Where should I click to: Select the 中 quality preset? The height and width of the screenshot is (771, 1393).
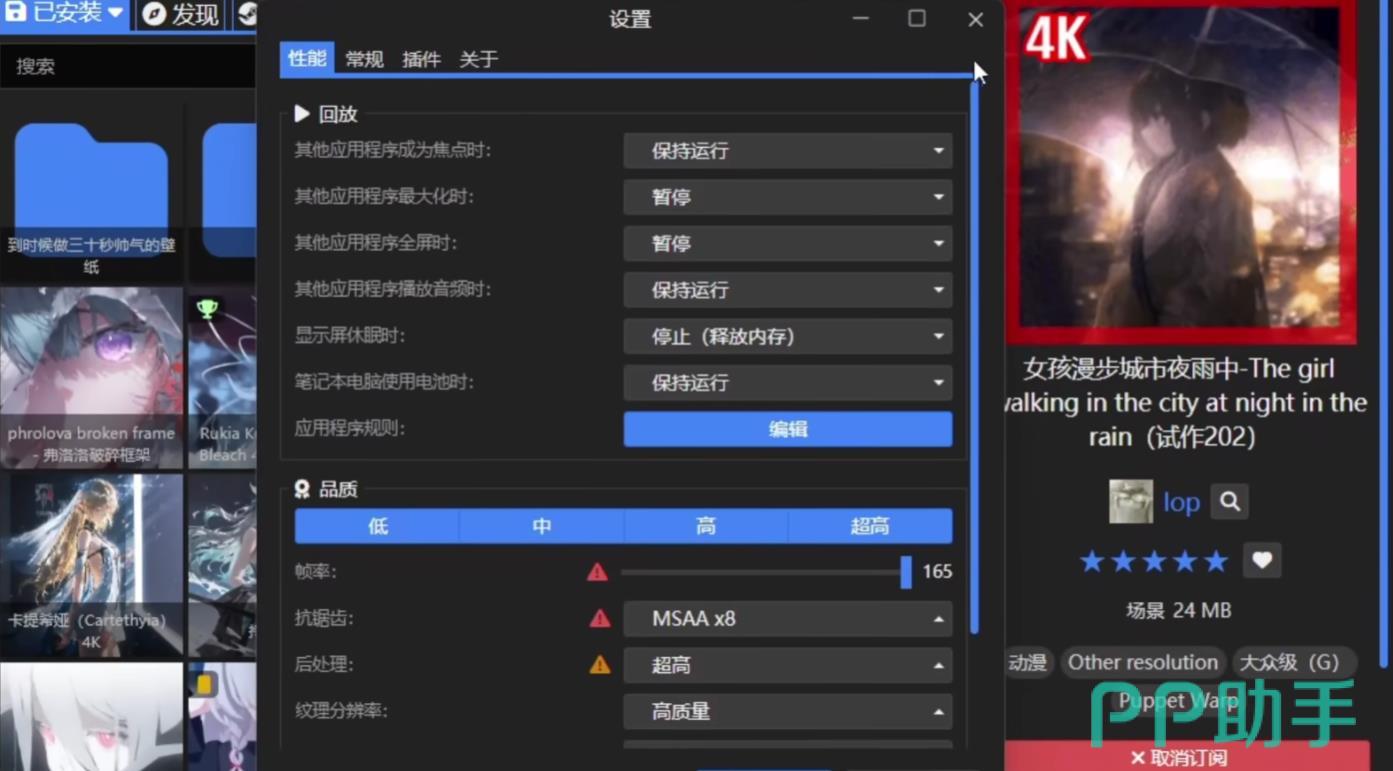coord(542,526)
